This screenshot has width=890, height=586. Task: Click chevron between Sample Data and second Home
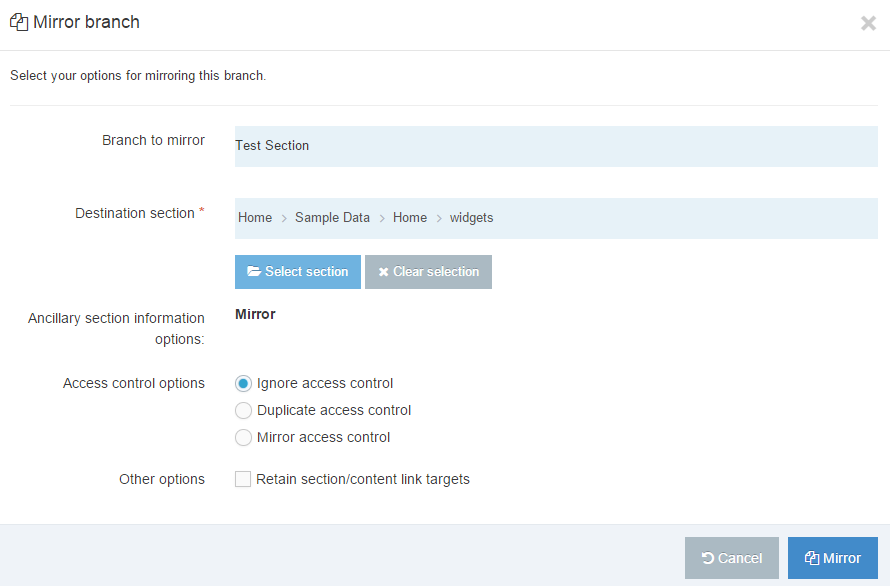pos(382,218)
